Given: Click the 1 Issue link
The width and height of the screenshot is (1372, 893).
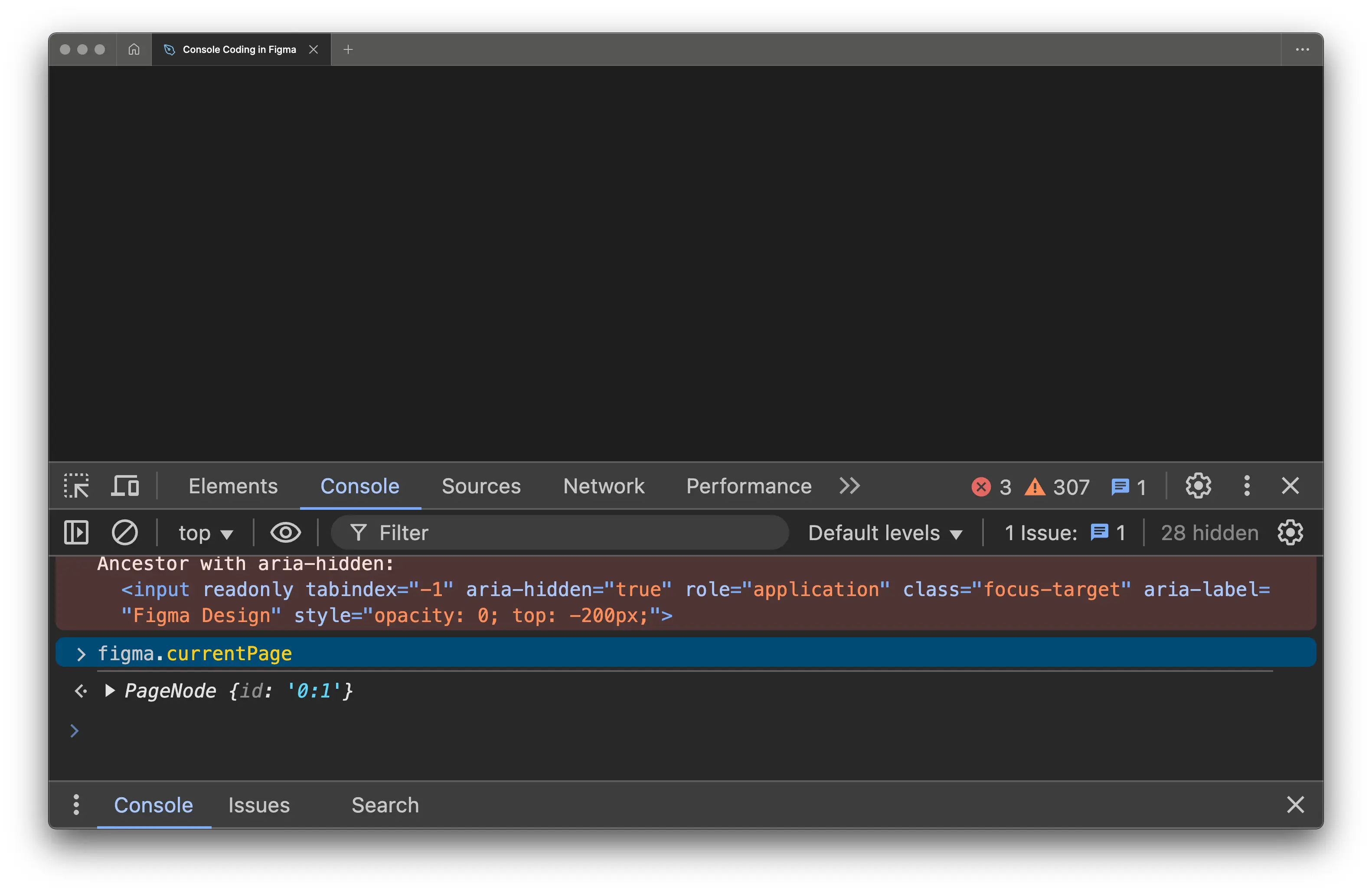Looking at the screenshot, I should pos(1064,533).
